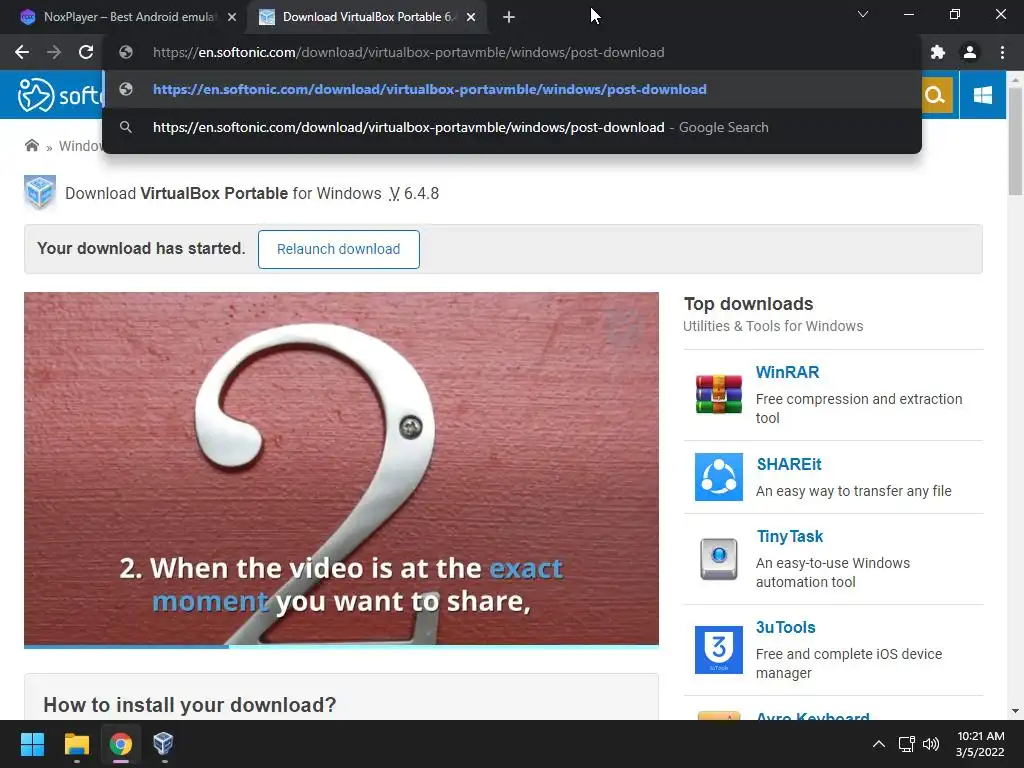The height and width of the screenshot is (768, 1024).
Task: Click the breadcrumb home icon
Action: pyautogui.click(x=31, y=146)
